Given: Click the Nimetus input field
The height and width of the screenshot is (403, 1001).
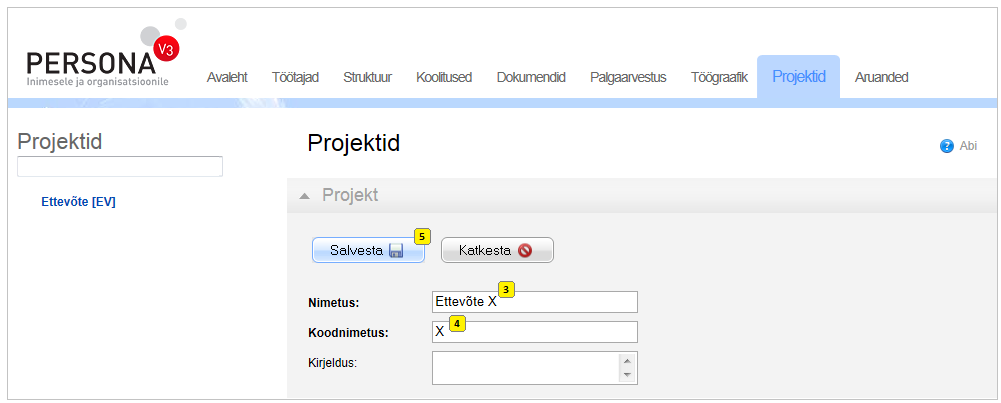Looking at the screenshot, I should click(534, 301).
